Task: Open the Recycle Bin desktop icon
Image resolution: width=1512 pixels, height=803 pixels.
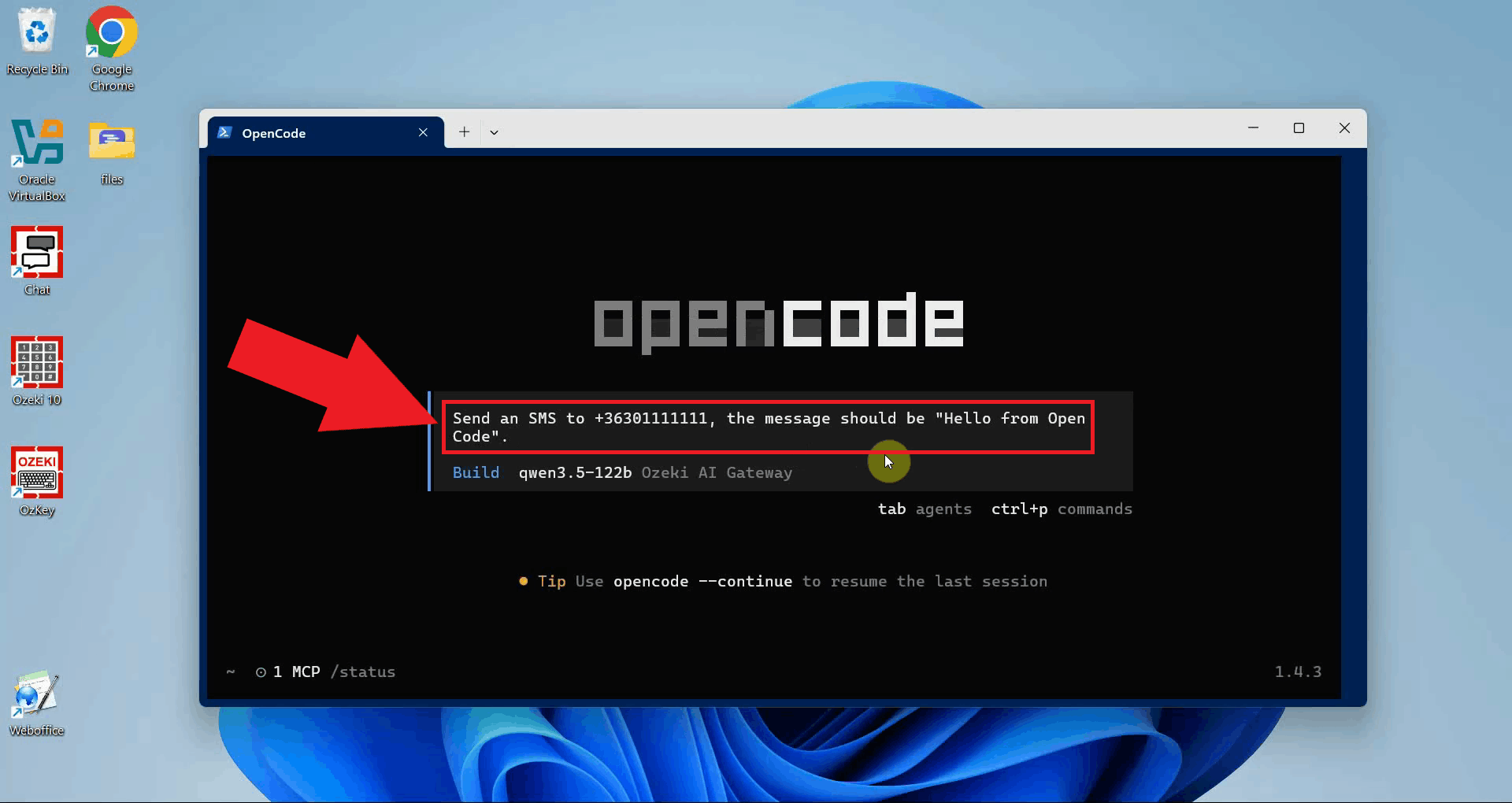Action: coord(37,41)
